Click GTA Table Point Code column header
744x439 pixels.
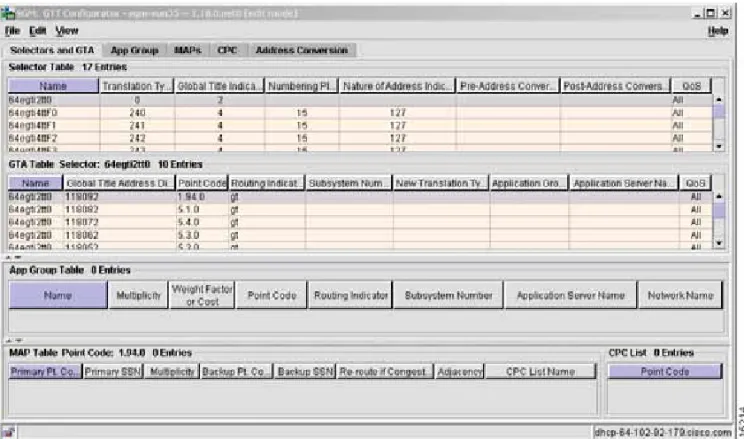click(202, 183)
